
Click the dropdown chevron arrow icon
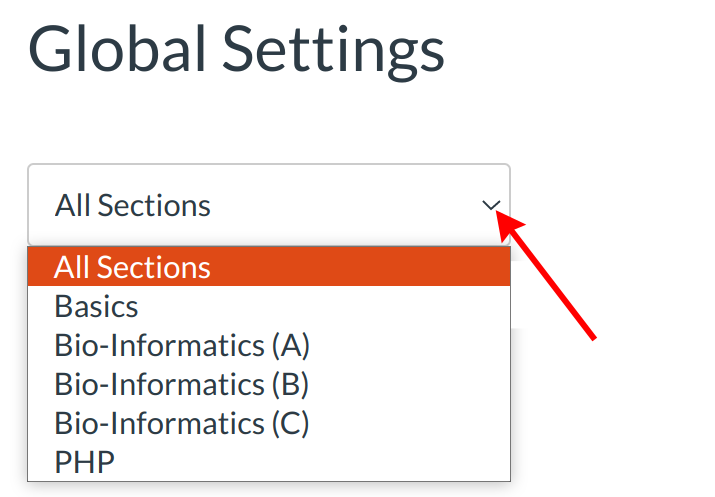coord(491,205)
